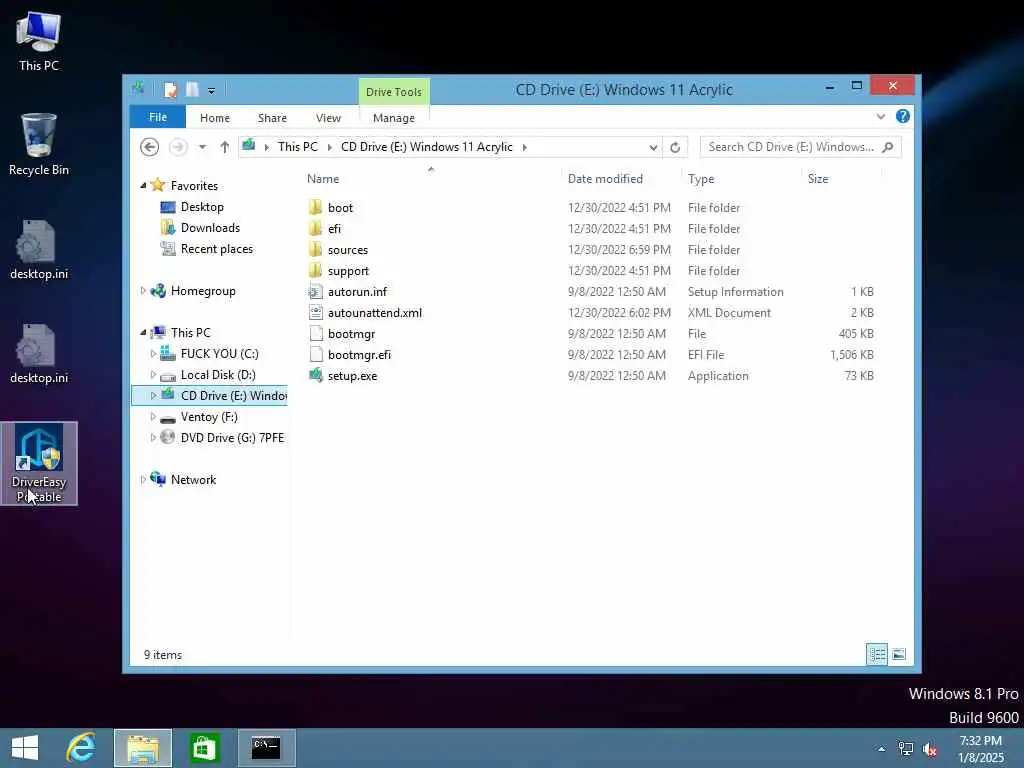
Task: Click CD Drive (E:) breadcrumb in address bar
Action: pyautogui.click(x=426, y=147)
